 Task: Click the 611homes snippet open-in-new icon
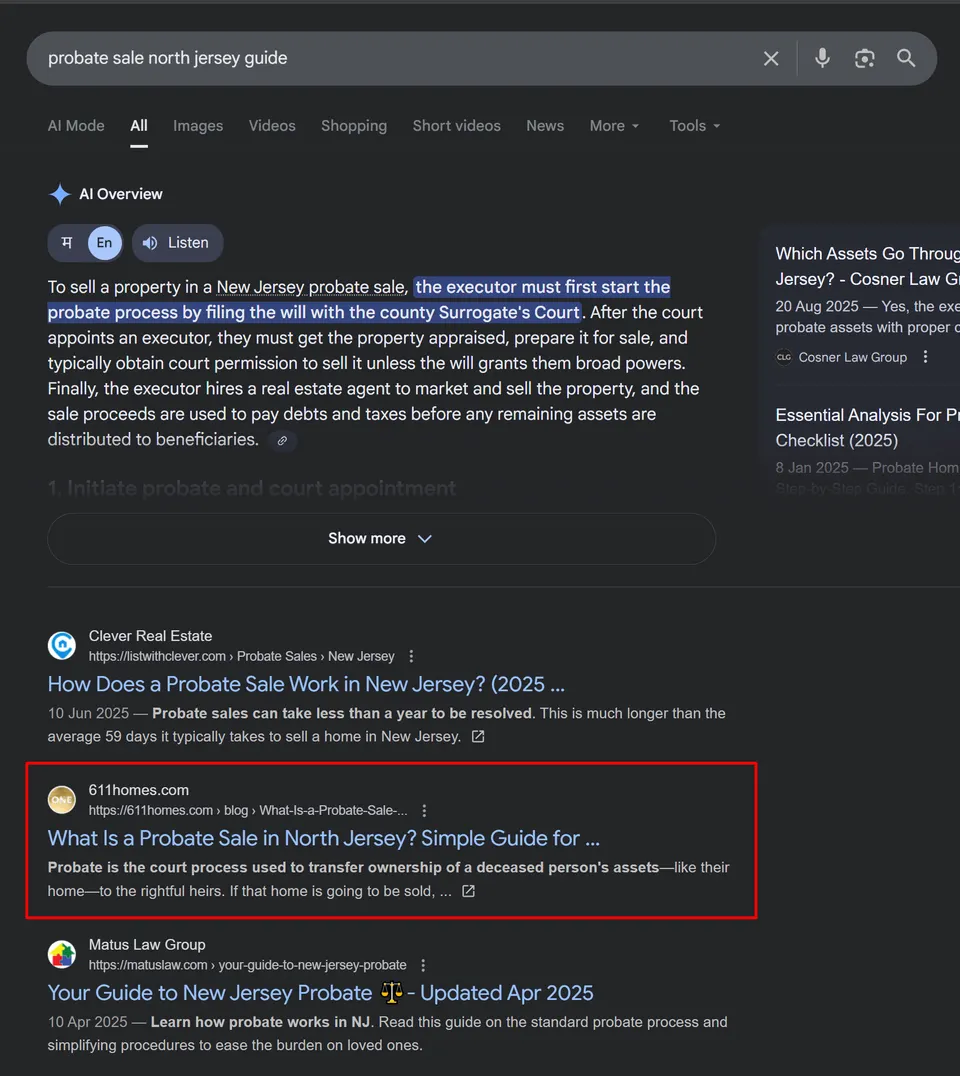tap(468, 891)
